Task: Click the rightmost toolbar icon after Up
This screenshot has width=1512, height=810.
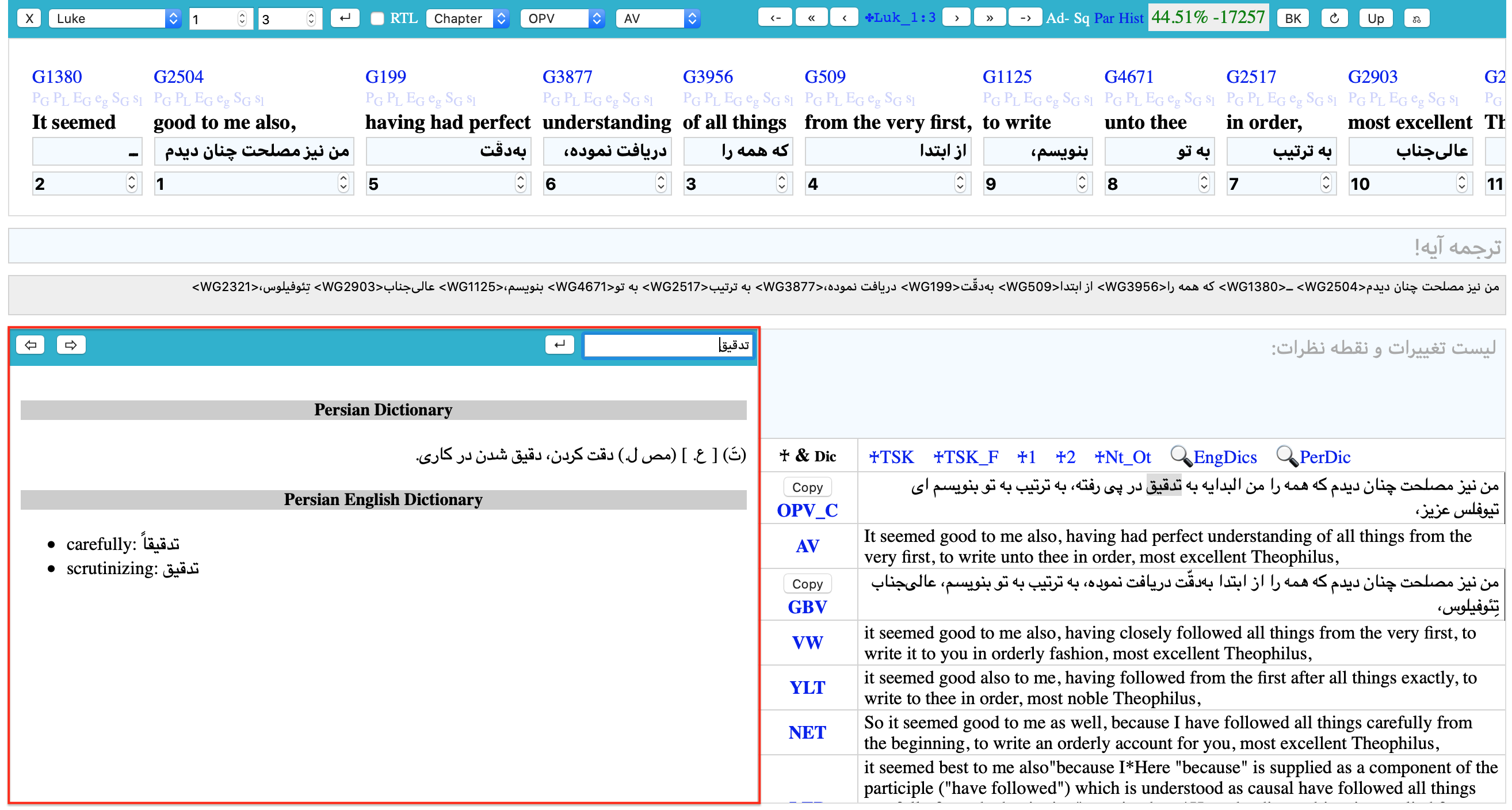Action: point(1416,18)
